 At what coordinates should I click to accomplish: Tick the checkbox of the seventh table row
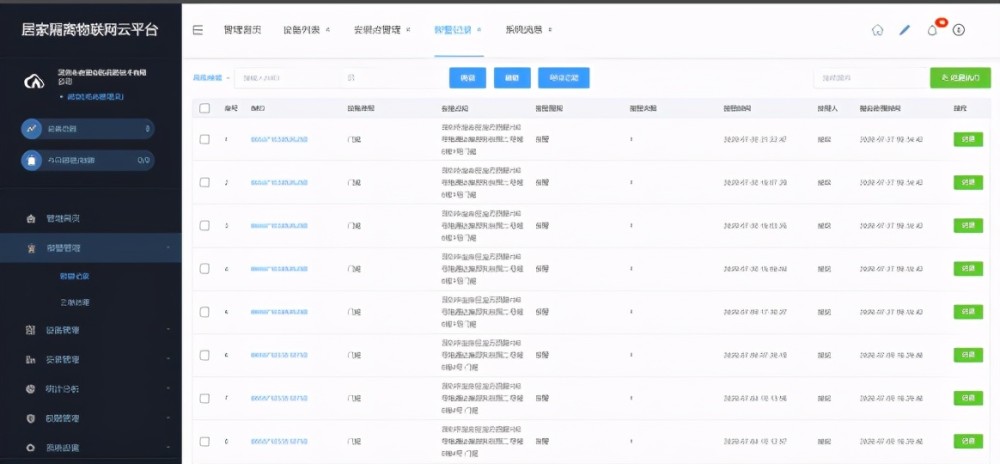click(205, 398)
